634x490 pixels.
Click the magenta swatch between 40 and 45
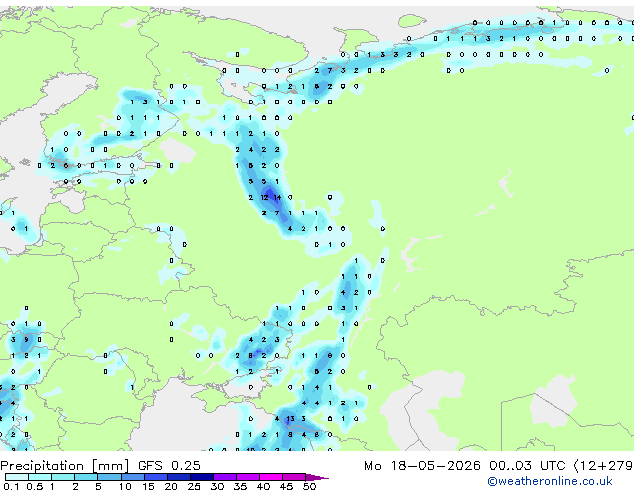coord(271,477)
